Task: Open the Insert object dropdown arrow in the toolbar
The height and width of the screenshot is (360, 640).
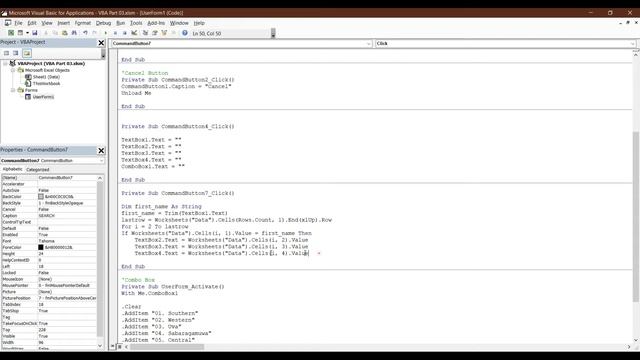Action: [x=27, y=33]
